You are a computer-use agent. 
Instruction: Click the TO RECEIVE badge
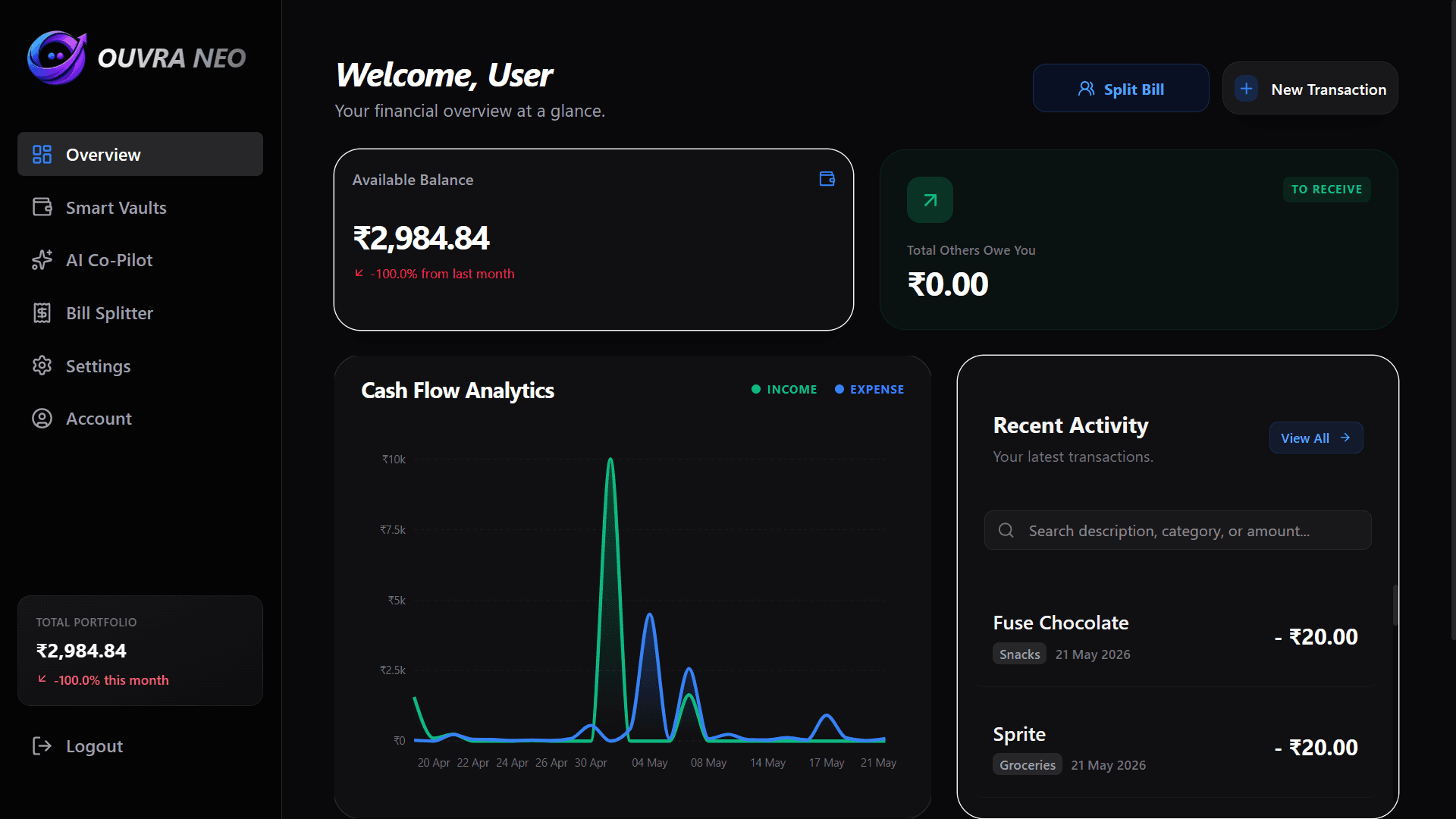(x=1326, y=190)
